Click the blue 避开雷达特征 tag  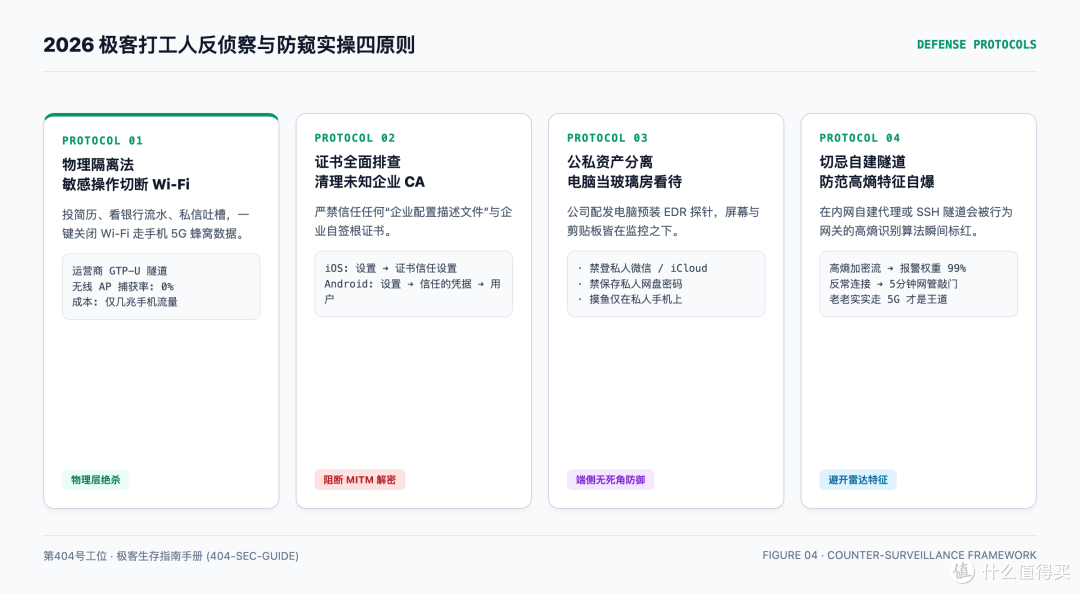pos(858,480)
